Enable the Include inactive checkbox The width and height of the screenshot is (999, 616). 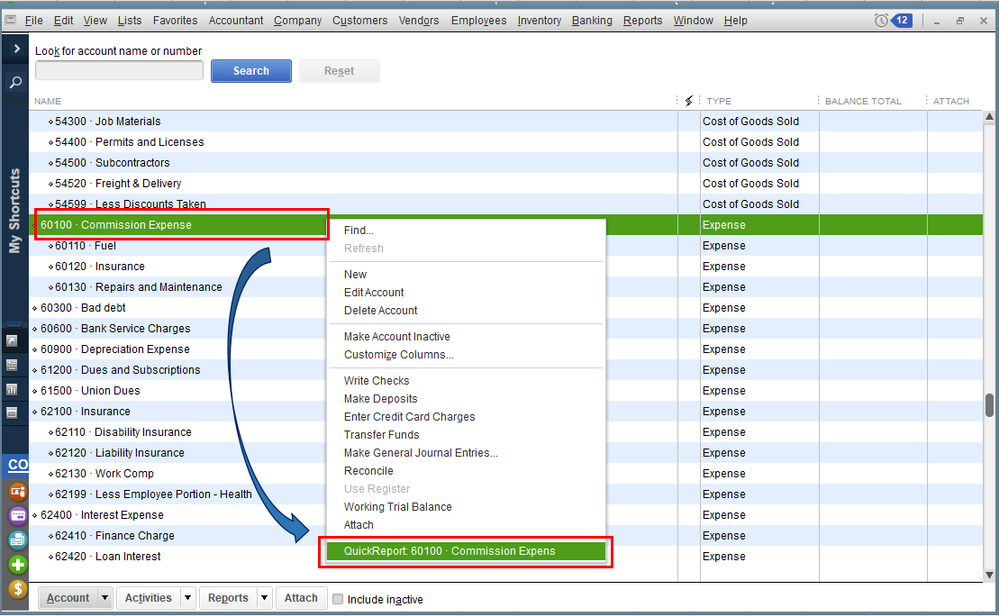pyautogui.click(x=338, y=599)
